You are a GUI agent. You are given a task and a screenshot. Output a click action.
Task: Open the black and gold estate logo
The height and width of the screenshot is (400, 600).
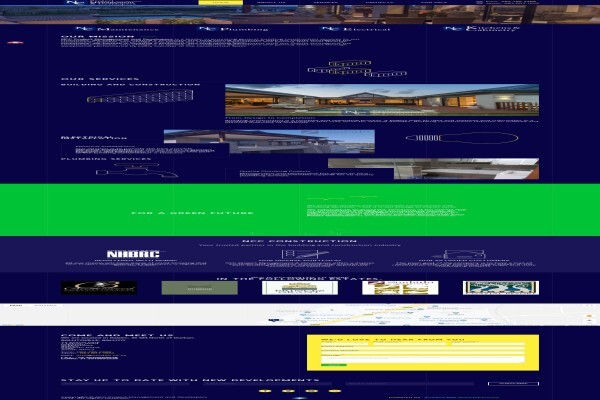(x=99, y=288)
